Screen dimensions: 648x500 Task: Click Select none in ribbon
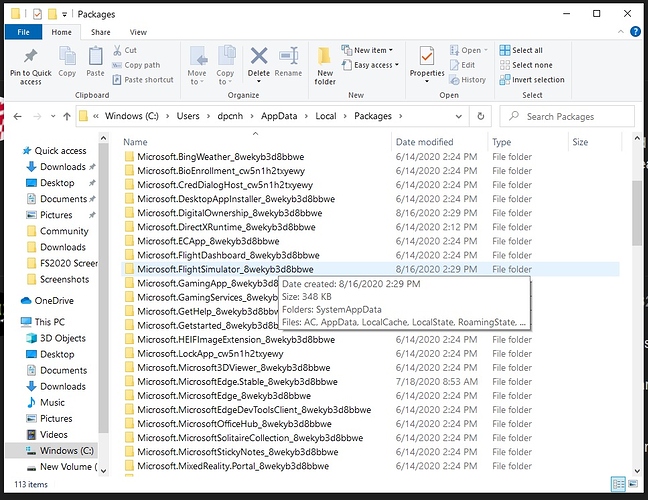[x=526, y=65]
